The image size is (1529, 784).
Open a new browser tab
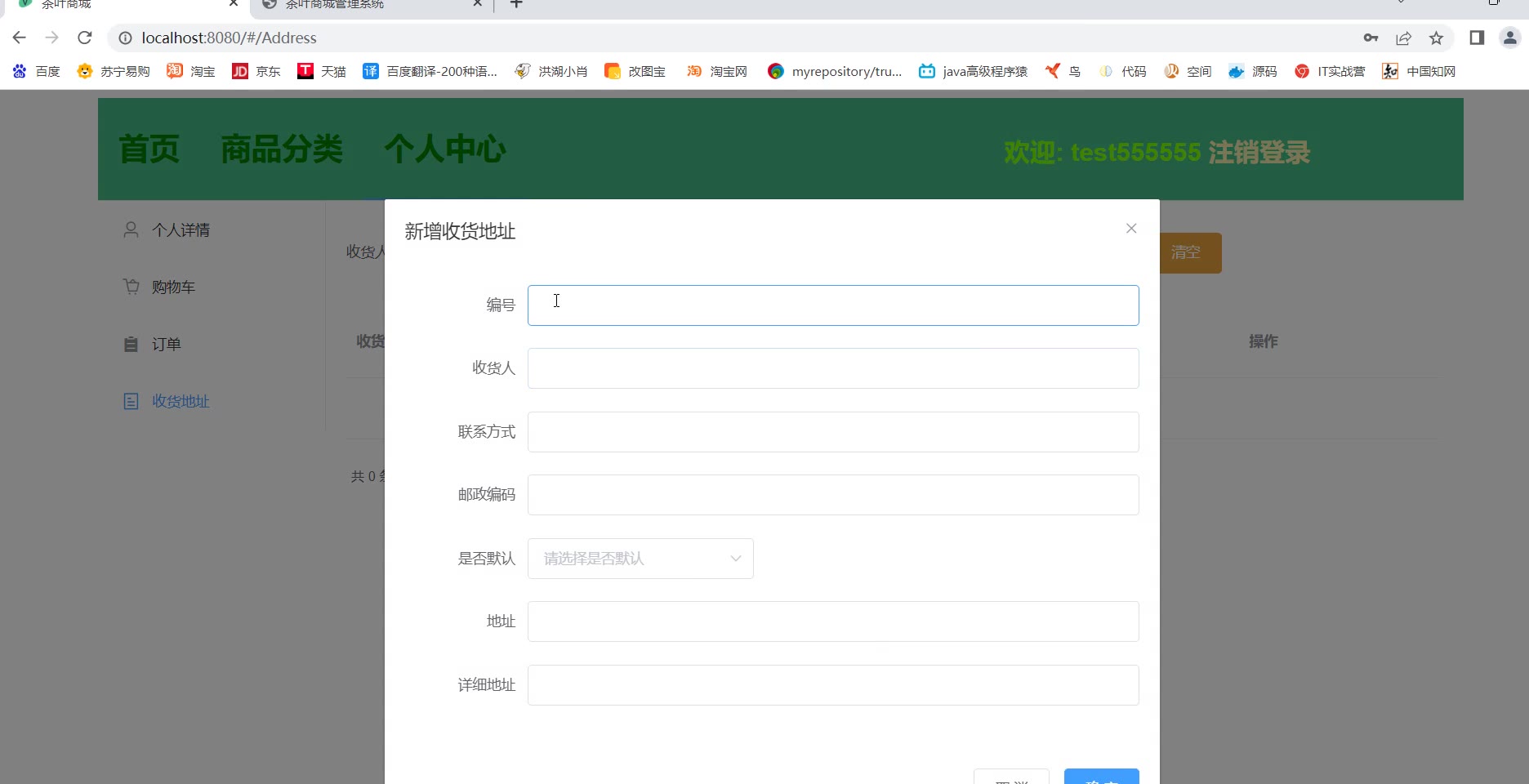pos(516,4)
